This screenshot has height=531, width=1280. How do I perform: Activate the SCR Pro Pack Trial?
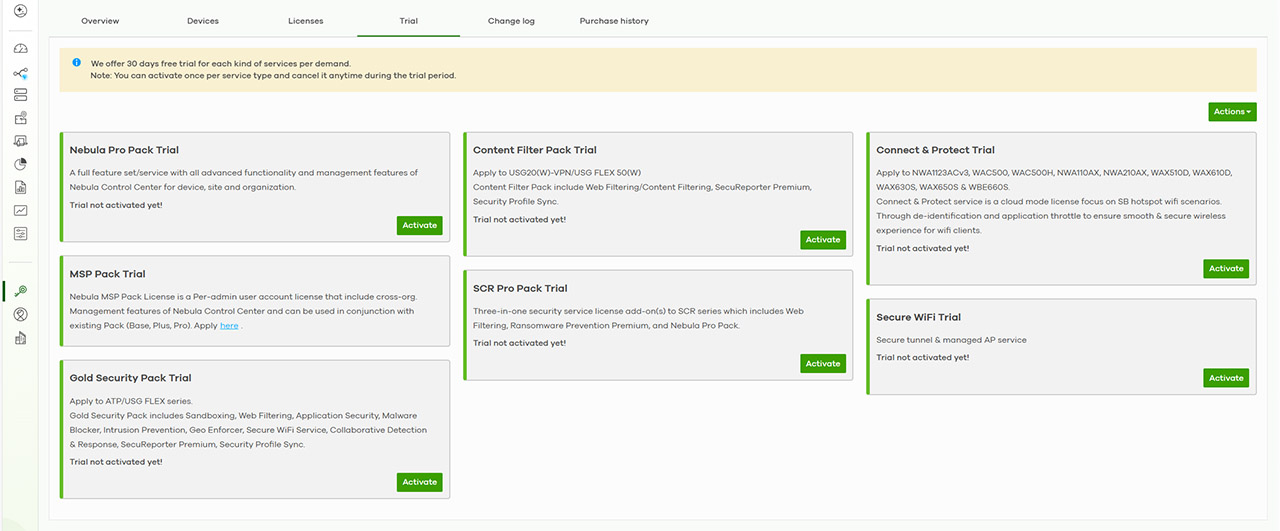(823, 364)
